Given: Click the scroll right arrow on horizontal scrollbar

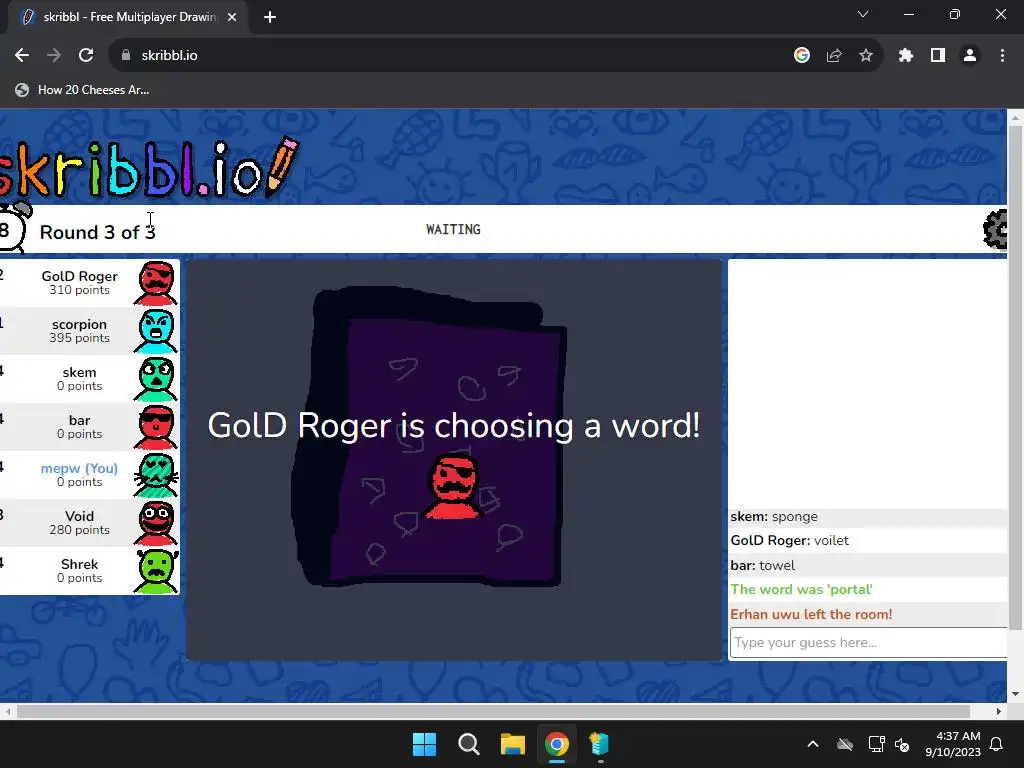Looking at the screenshot, I should pyautogui.click(x=999, y=711).
